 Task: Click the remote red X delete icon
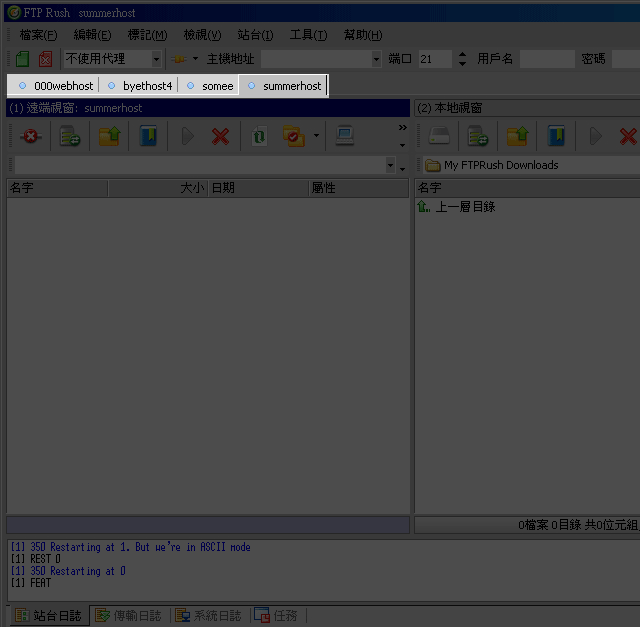coord(220,136)
